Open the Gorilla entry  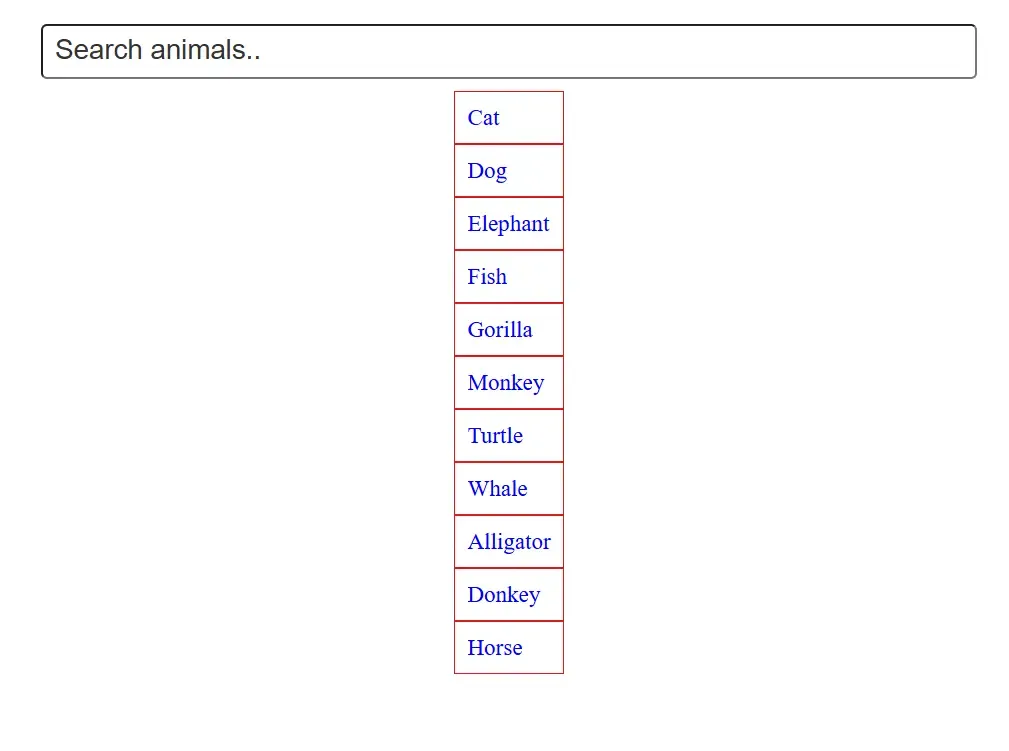coord(500,330)
